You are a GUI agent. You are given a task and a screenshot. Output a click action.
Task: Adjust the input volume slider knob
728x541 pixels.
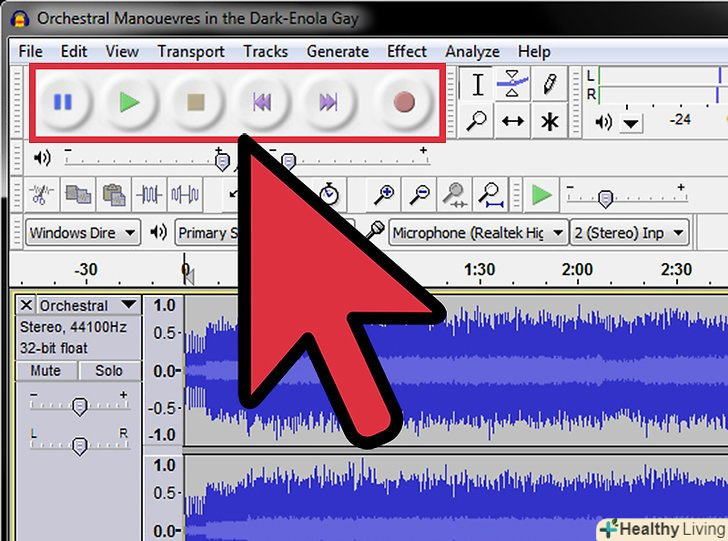pyautogui.click(x=289, y=162)
